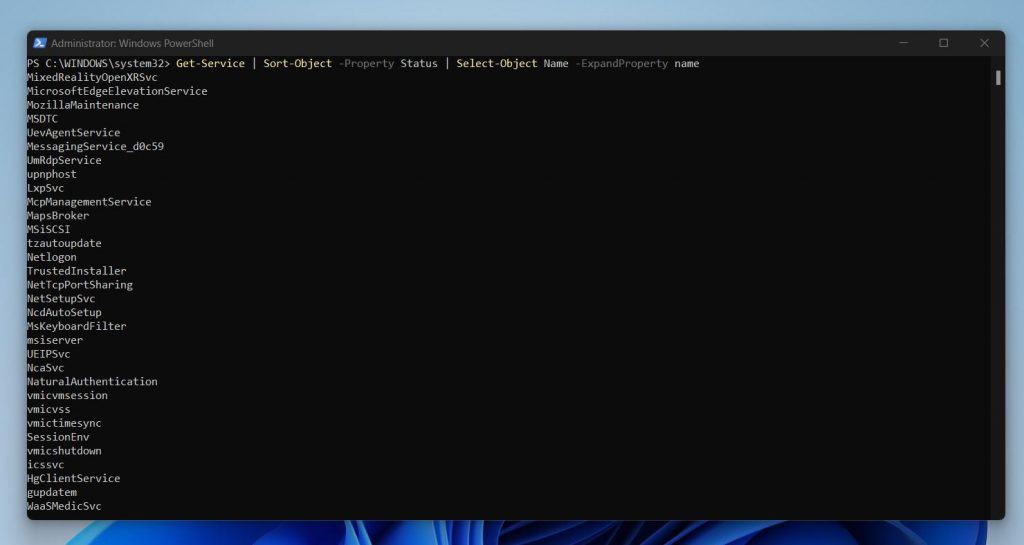Screen dimensions: 1024x545
Task: Click the 'Administrator: Windows PowerShell' title text
Action: click(x=132, y=43)
